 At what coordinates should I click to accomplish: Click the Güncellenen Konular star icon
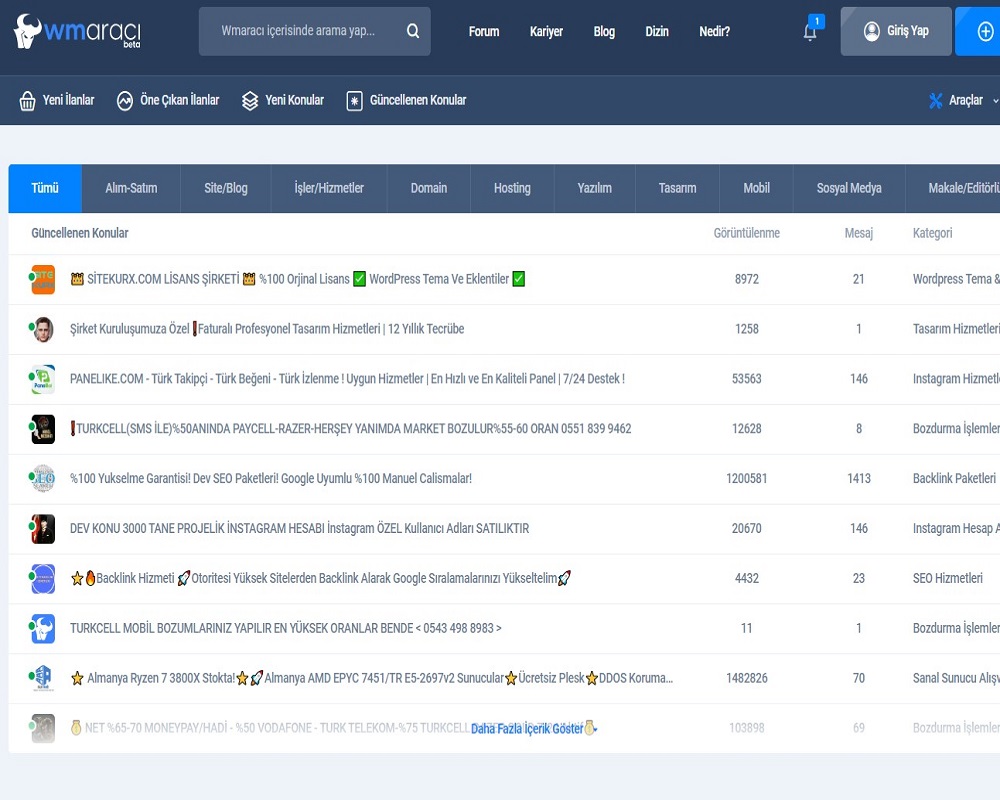point(355,101)
